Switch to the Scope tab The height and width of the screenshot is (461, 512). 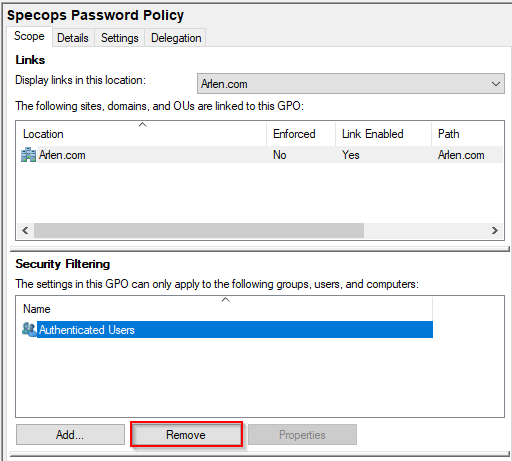pyautogui.click(x=29, y=36)
